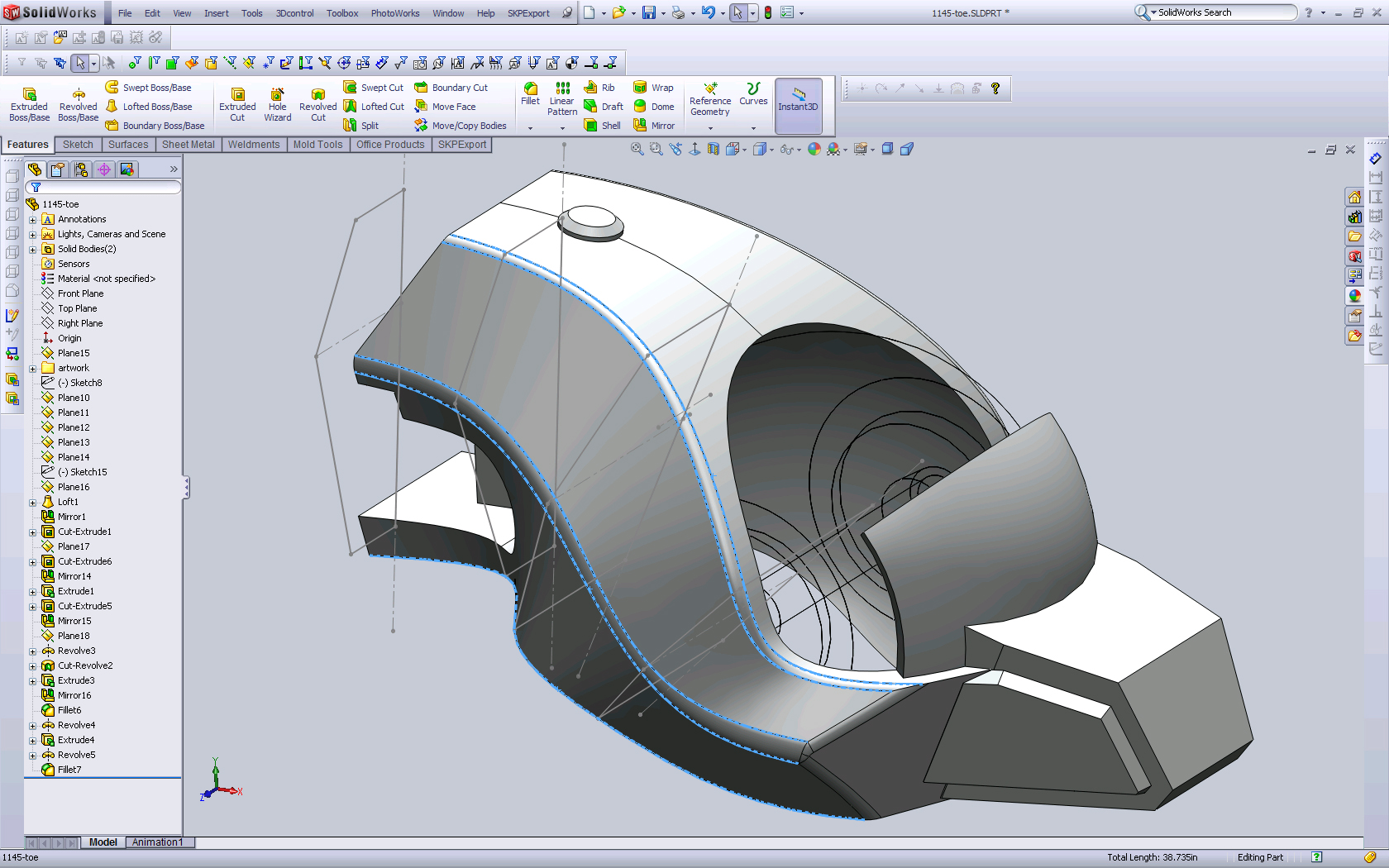Click the feature tree filter field
This screenshot has height=868, width=1389.
pyautogui.click(x=104, y=188)
